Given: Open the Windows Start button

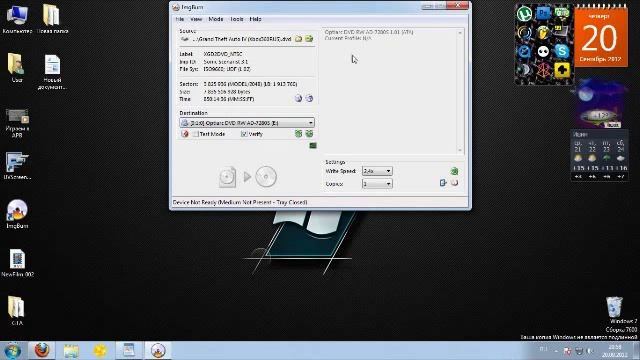Looking at the screenshot, I should 12,351.
